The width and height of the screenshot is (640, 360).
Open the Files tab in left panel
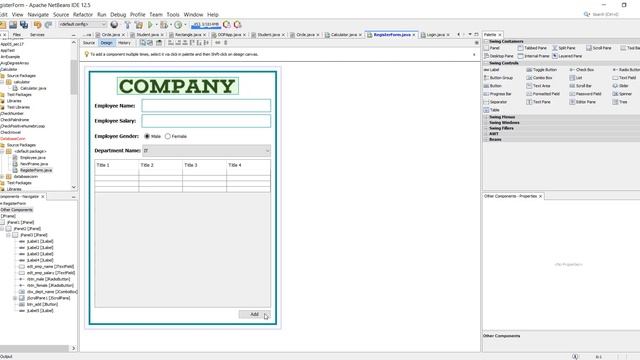pyautogui.click(x=16, y=35)
